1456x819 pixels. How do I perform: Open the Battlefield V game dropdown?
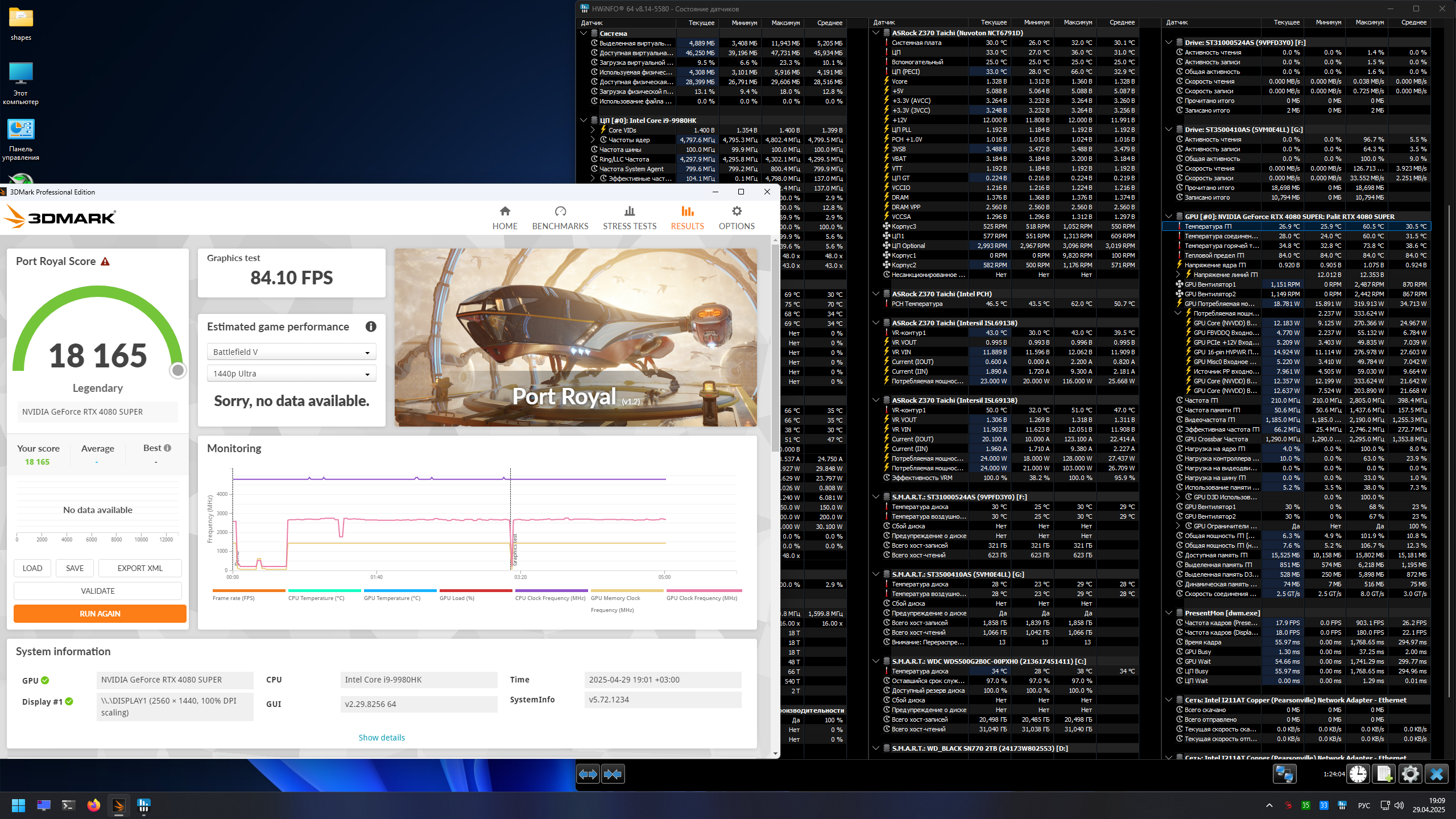(x=291, y=352)
